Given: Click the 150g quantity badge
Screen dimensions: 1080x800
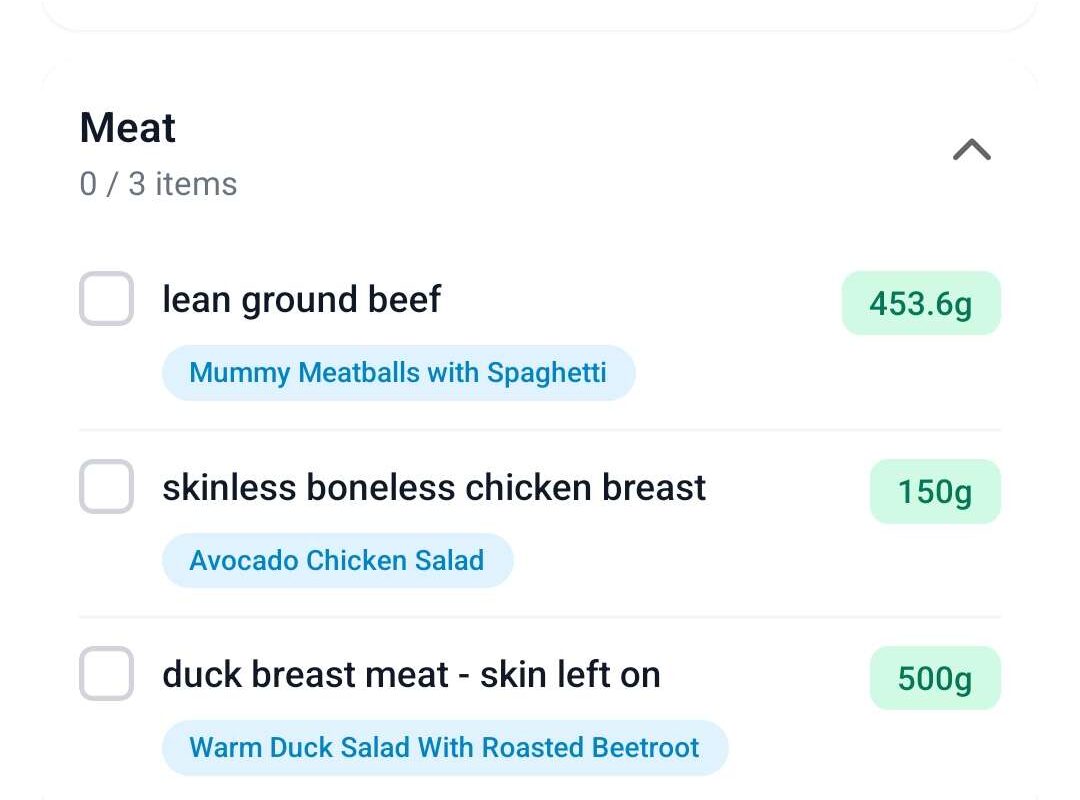Looking at the screenshot, I should [935, 491].
